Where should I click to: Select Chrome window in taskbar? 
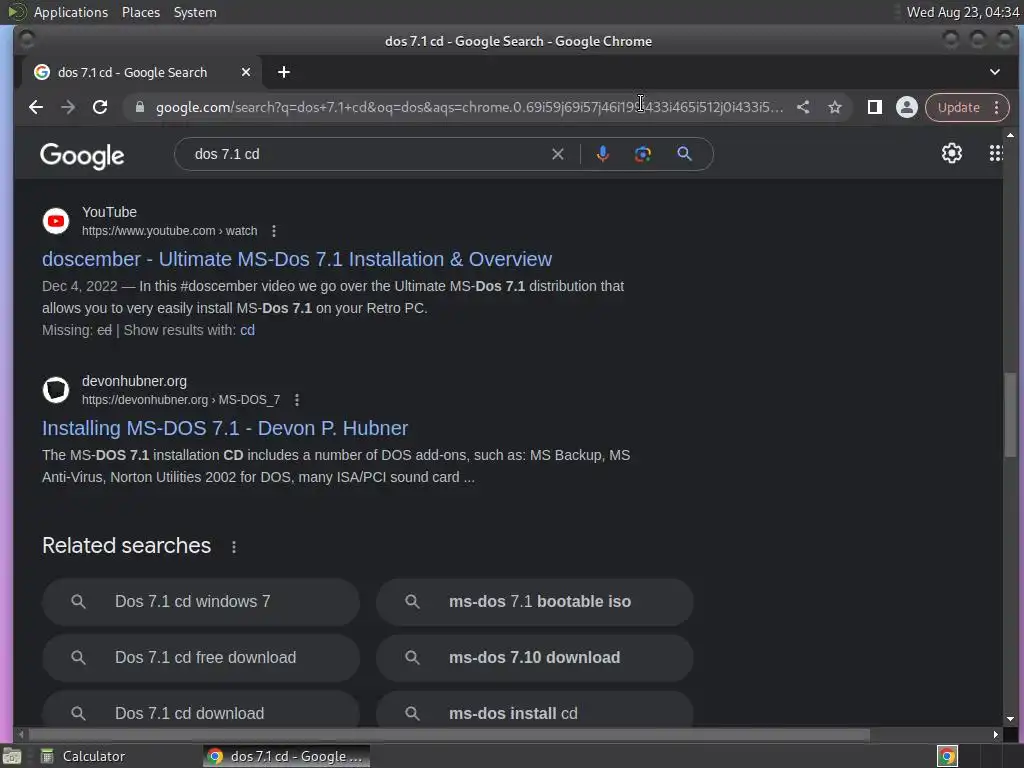point(286,756)
